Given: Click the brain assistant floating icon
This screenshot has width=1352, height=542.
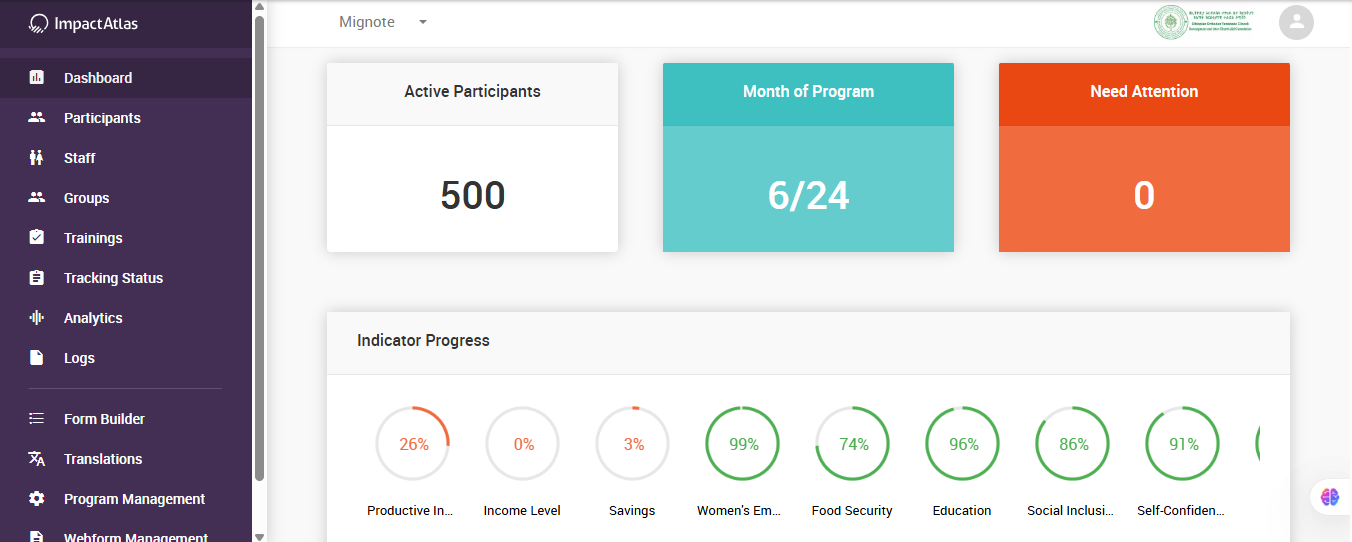Looking at the screenshot, I should point(1329,497).
